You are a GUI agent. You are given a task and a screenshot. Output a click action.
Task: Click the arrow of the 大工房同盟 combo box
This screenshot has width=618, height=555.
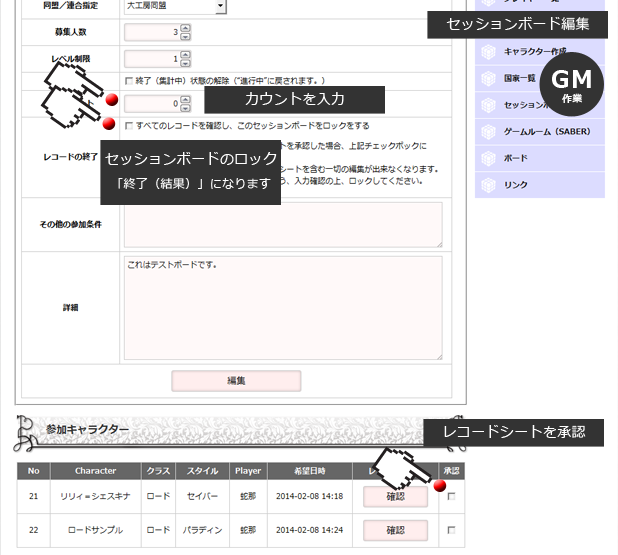coord(220,6)
